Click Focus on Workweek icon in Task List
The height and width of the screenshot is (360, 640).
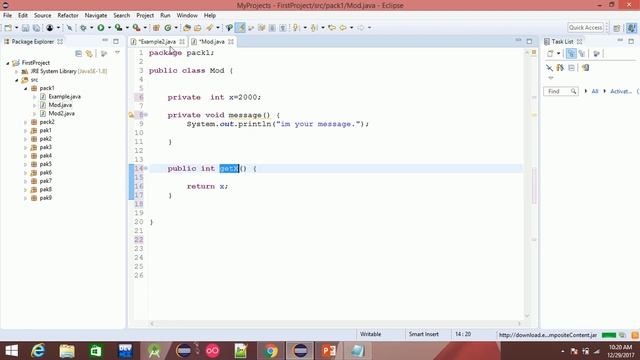pyautogui.click(x=596, y=53)
